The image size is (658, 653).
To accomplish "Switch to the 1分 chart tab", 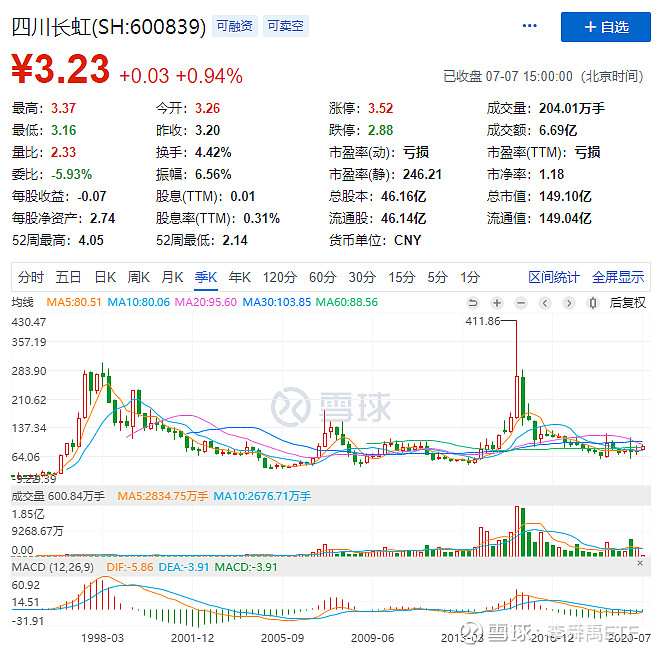I will click(470, 277).
